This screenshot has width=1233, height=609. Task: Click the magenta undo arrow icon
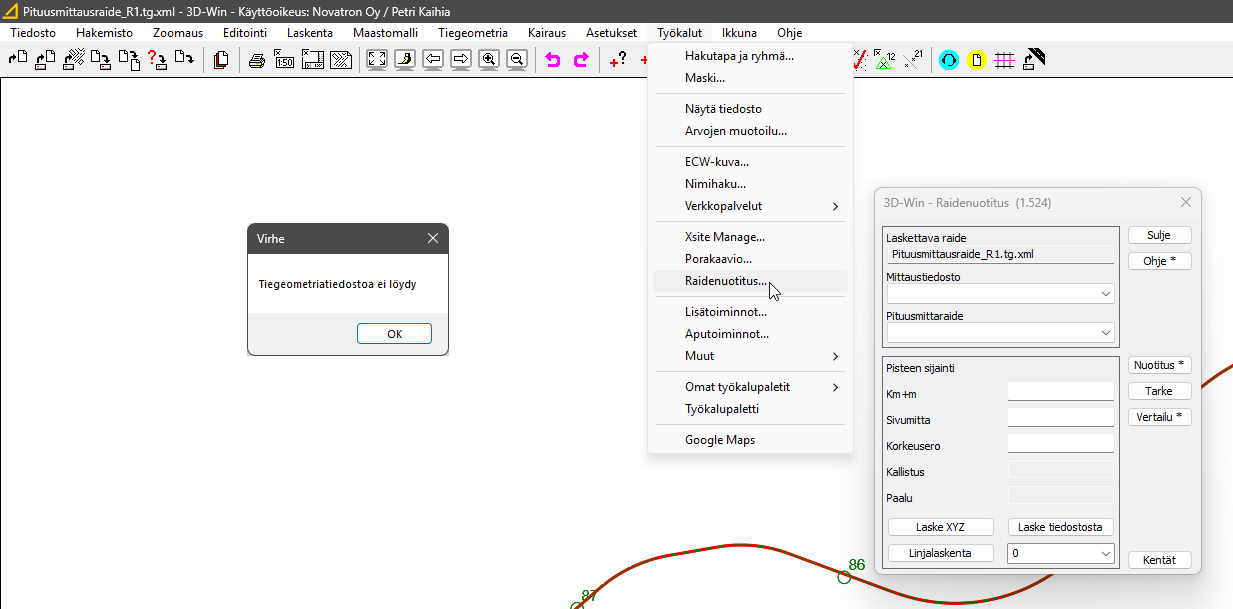[x=552, y=60]
